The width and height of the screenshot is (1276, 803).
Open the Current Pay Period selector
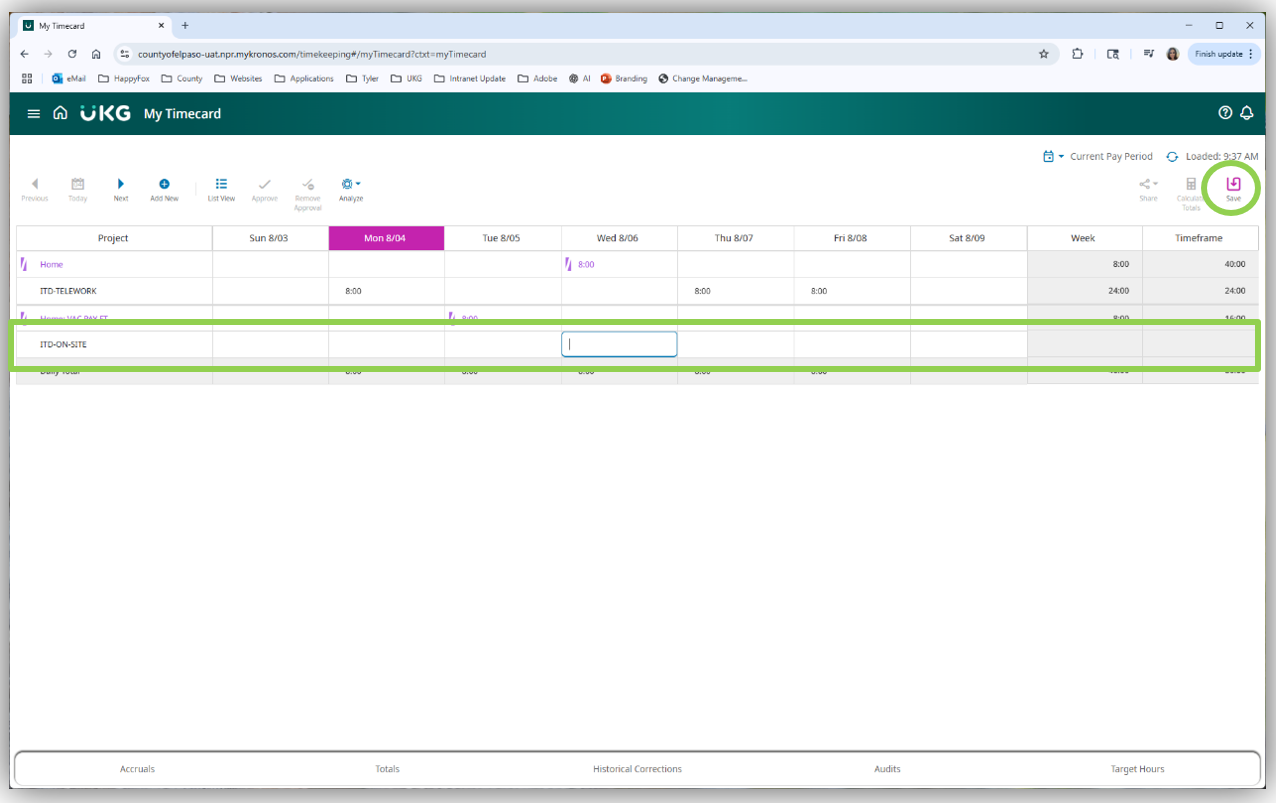1097,157
